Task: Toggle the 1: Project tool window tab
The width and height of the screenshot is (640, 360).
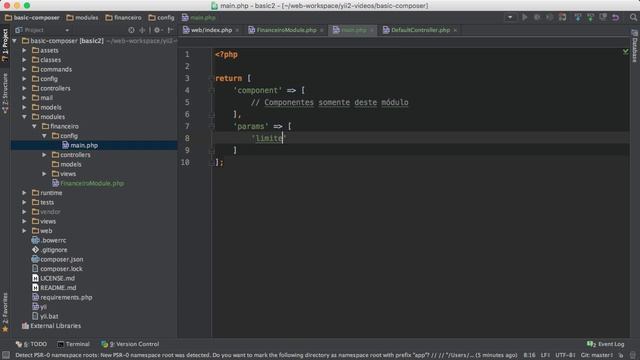Action: (5, 45)
